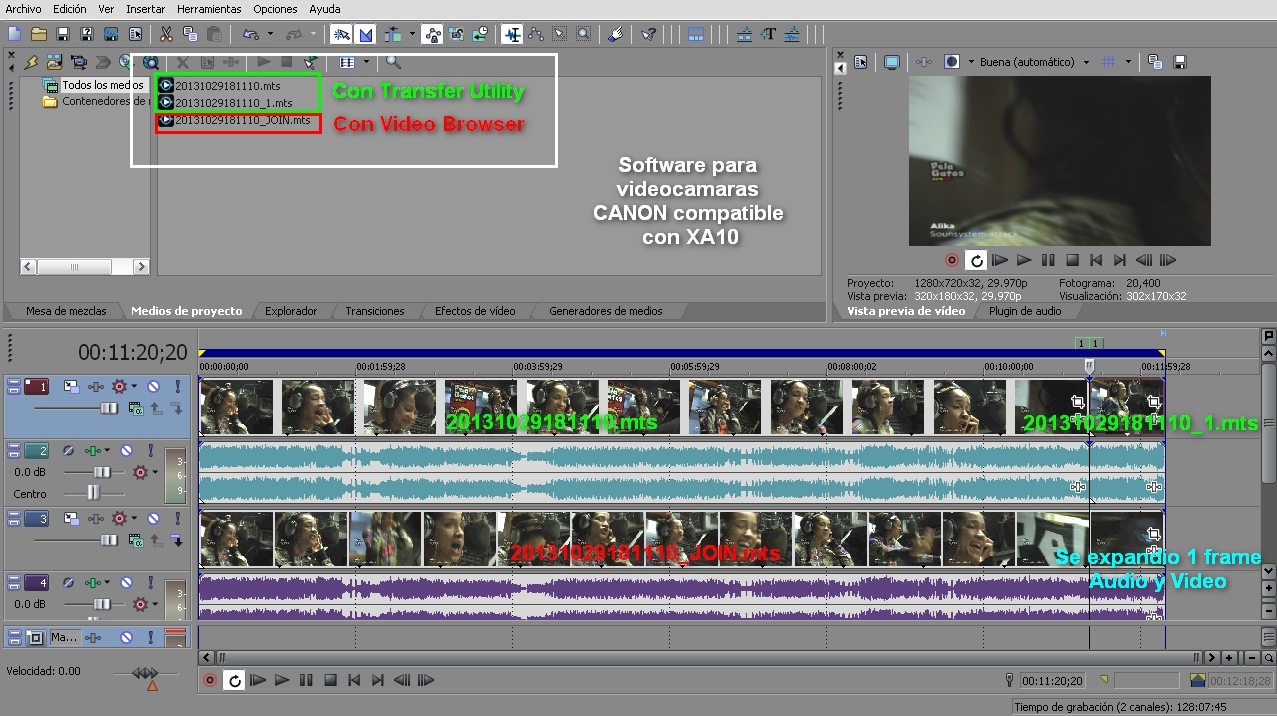Click the Open project folder icon
This screenshot has height=716, width=1277.
point(38,34)
